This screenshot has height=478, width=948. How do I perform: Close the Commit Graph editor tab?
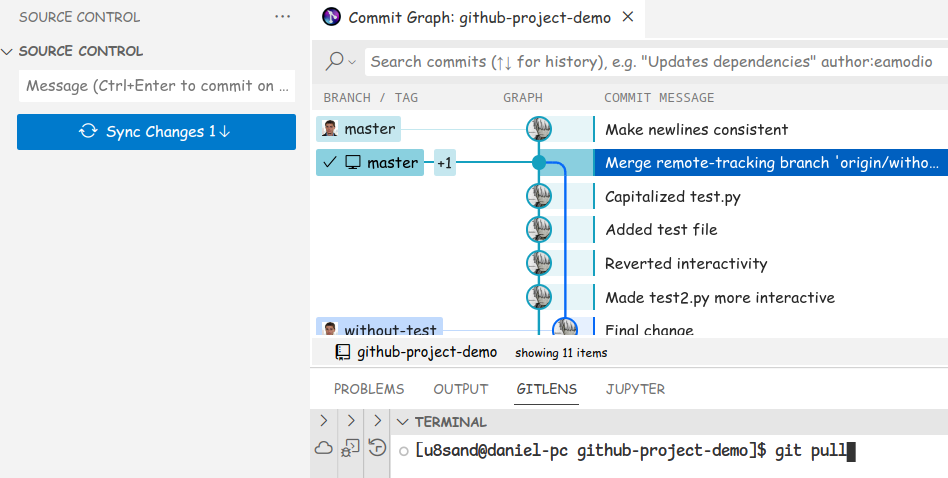pos(627,18)
